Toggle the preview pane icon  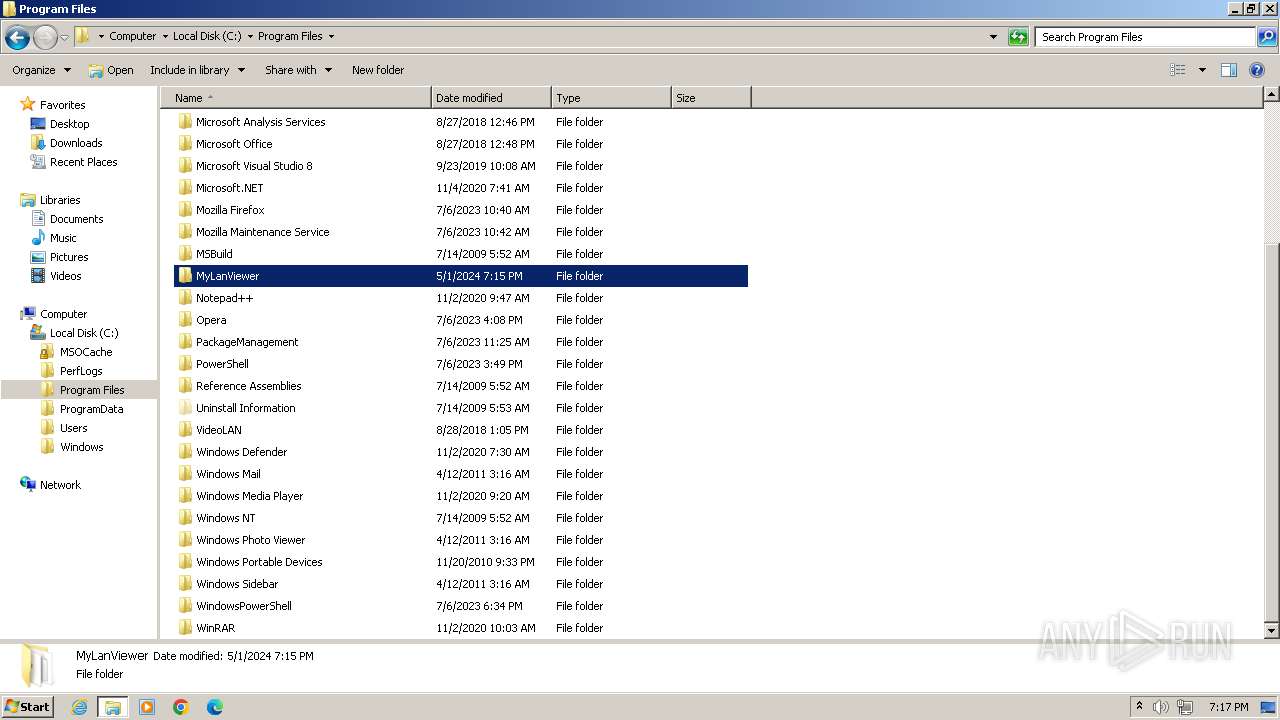coord(1229,70)
